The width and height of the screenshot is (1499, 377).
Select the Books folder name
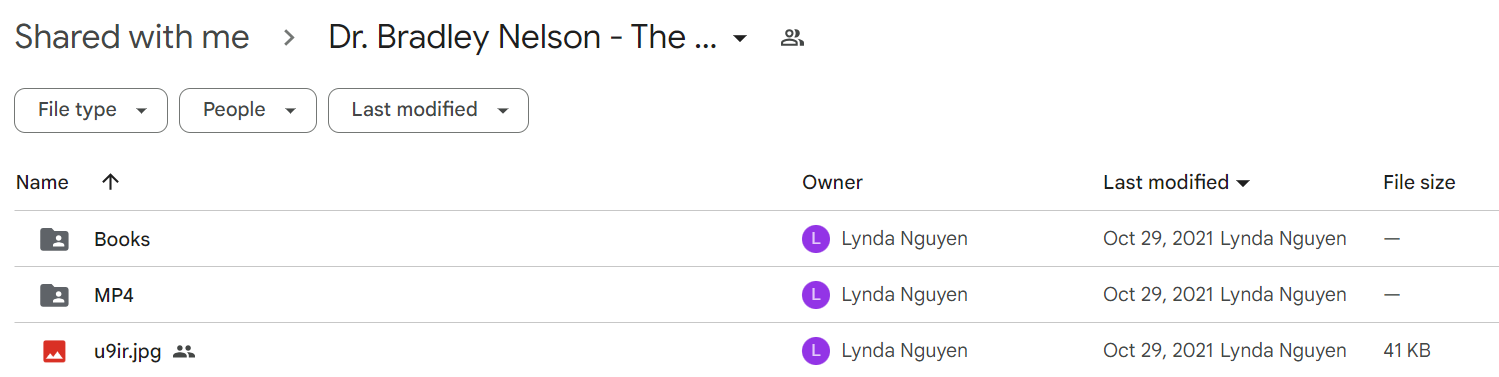[x=122, y=239]
